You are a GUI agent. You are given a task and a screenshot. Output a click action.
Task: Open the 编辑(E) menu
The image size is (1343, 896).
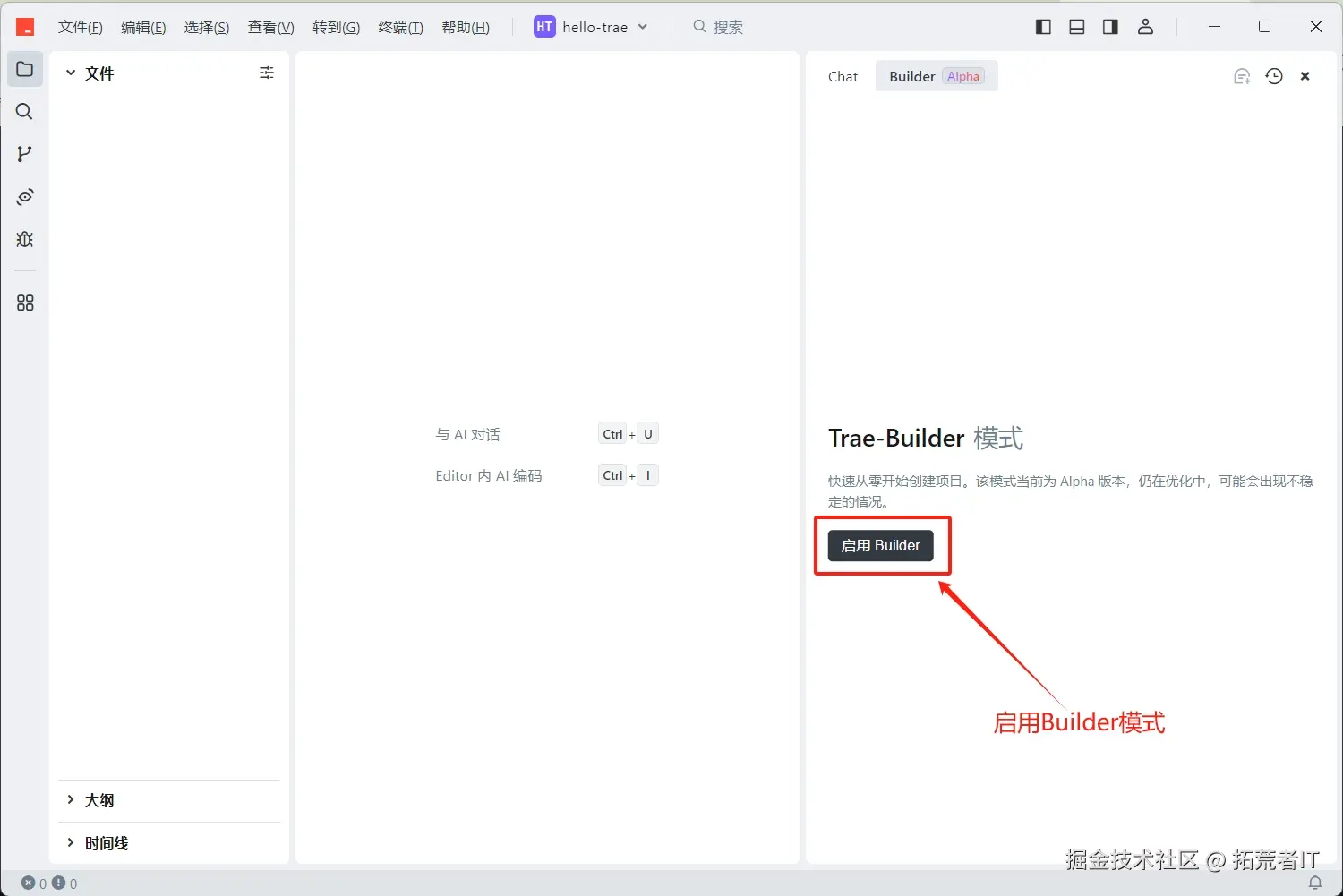click(143, 27)
